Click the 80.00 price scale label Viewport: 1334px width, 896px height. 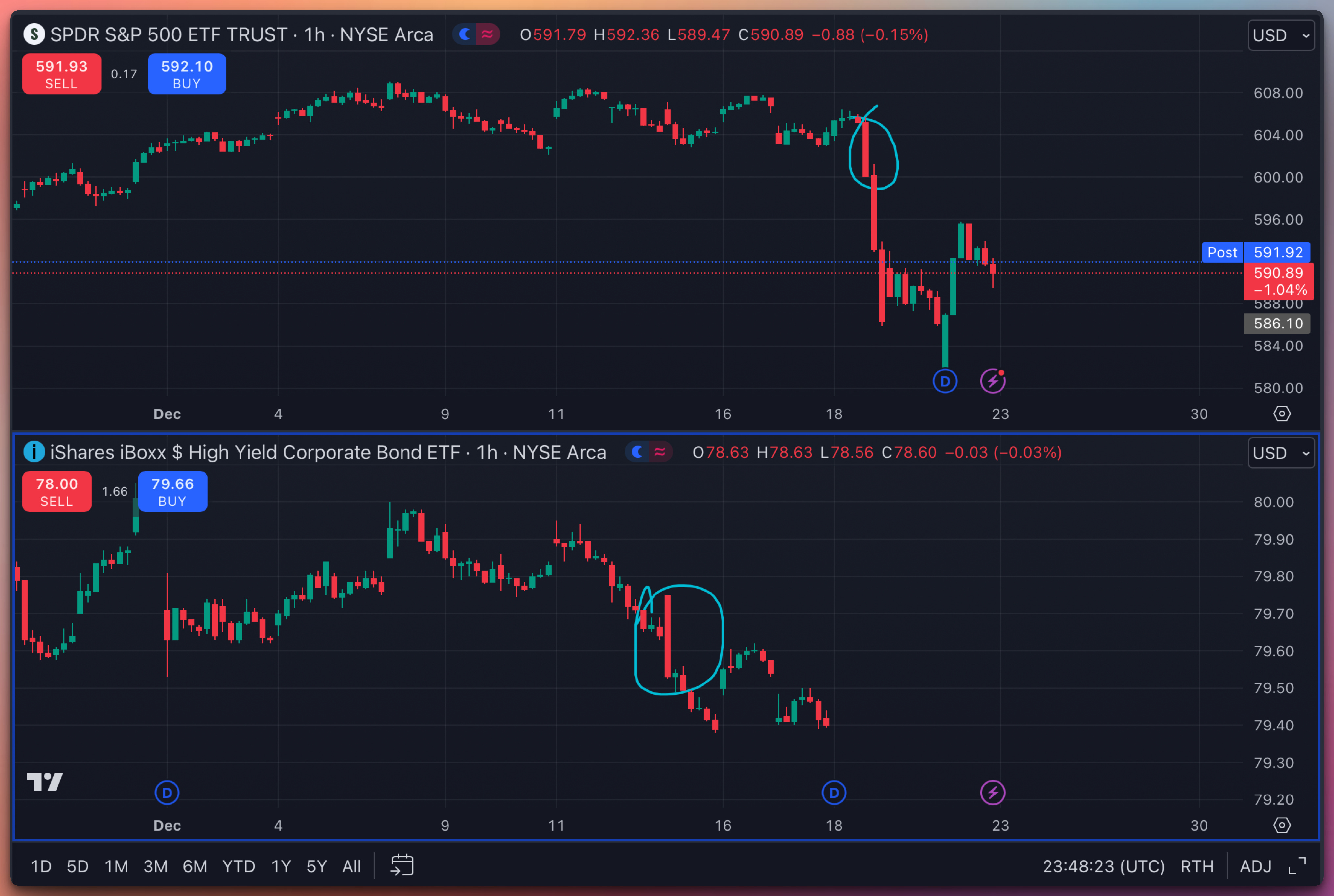tap(1274, 502)
